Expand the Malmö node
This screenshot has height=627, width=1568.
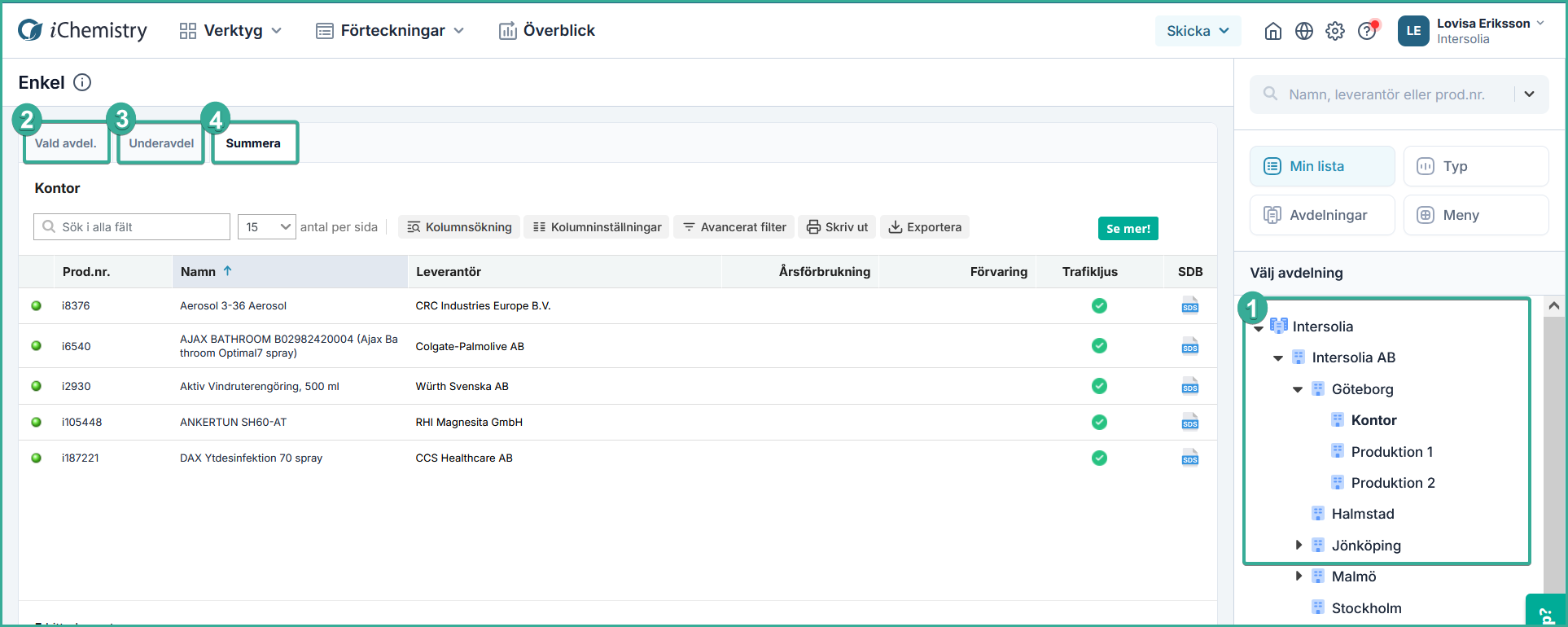pyautogui.click(x=1299, y=576)
